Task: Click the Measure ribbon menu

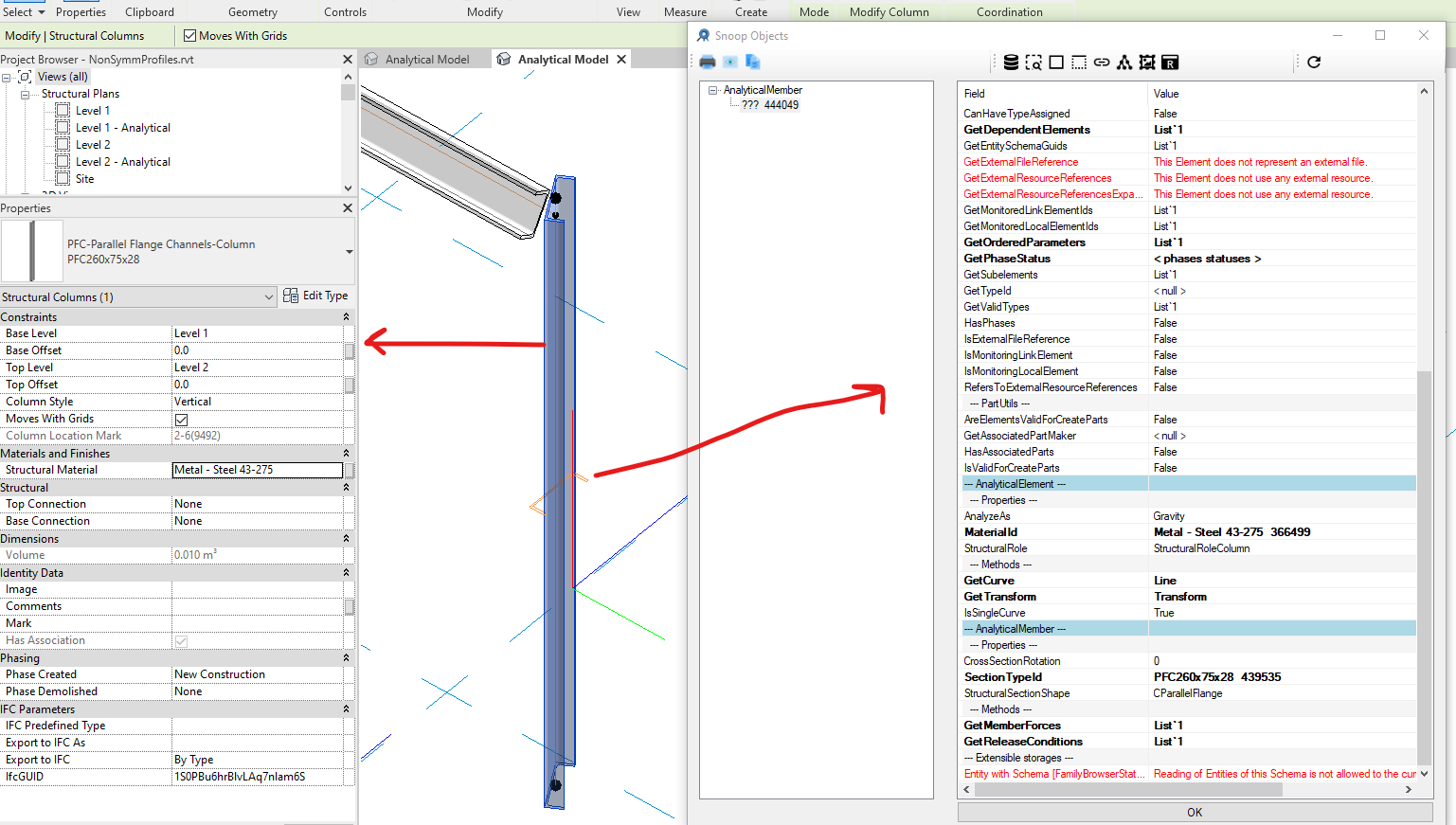Action: tap(685, 11)
